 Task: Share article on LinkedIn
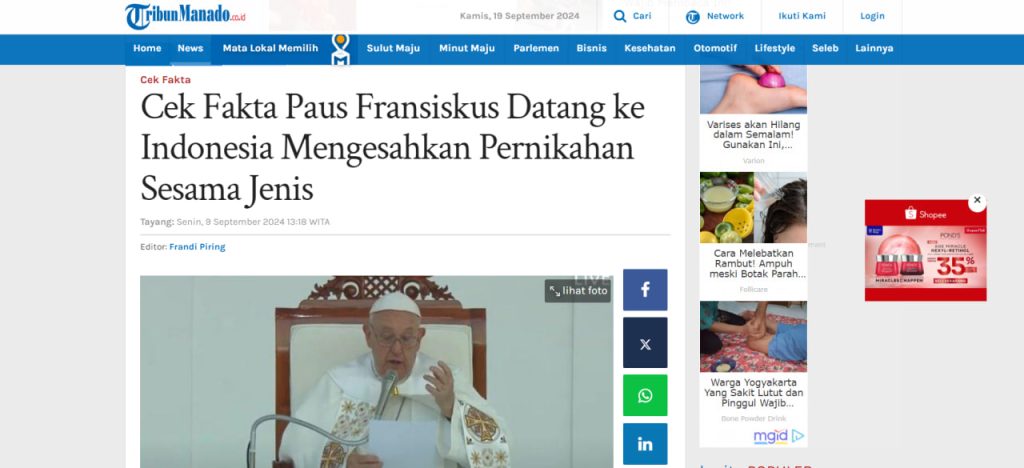645,445
